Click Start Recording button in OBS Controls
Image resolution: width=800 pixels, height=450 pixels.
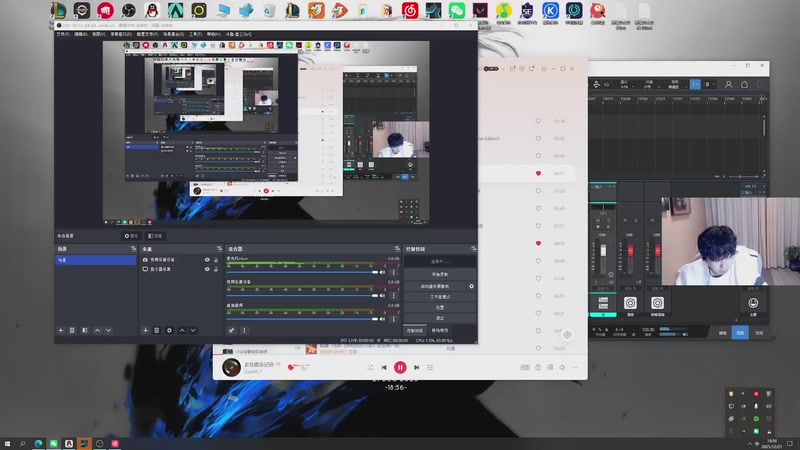440,274
